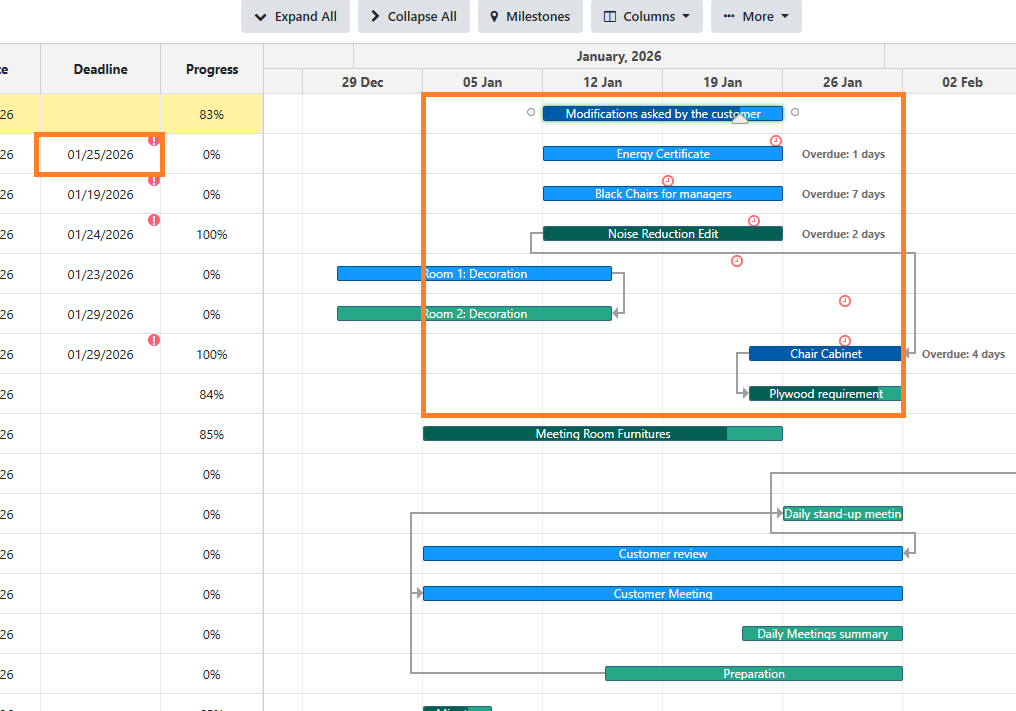The width and height of the screenshot is (1016, 711).
Task: Click left link circle of Modifications task bar
Action: pyautogui.click(x=531, y=113)
